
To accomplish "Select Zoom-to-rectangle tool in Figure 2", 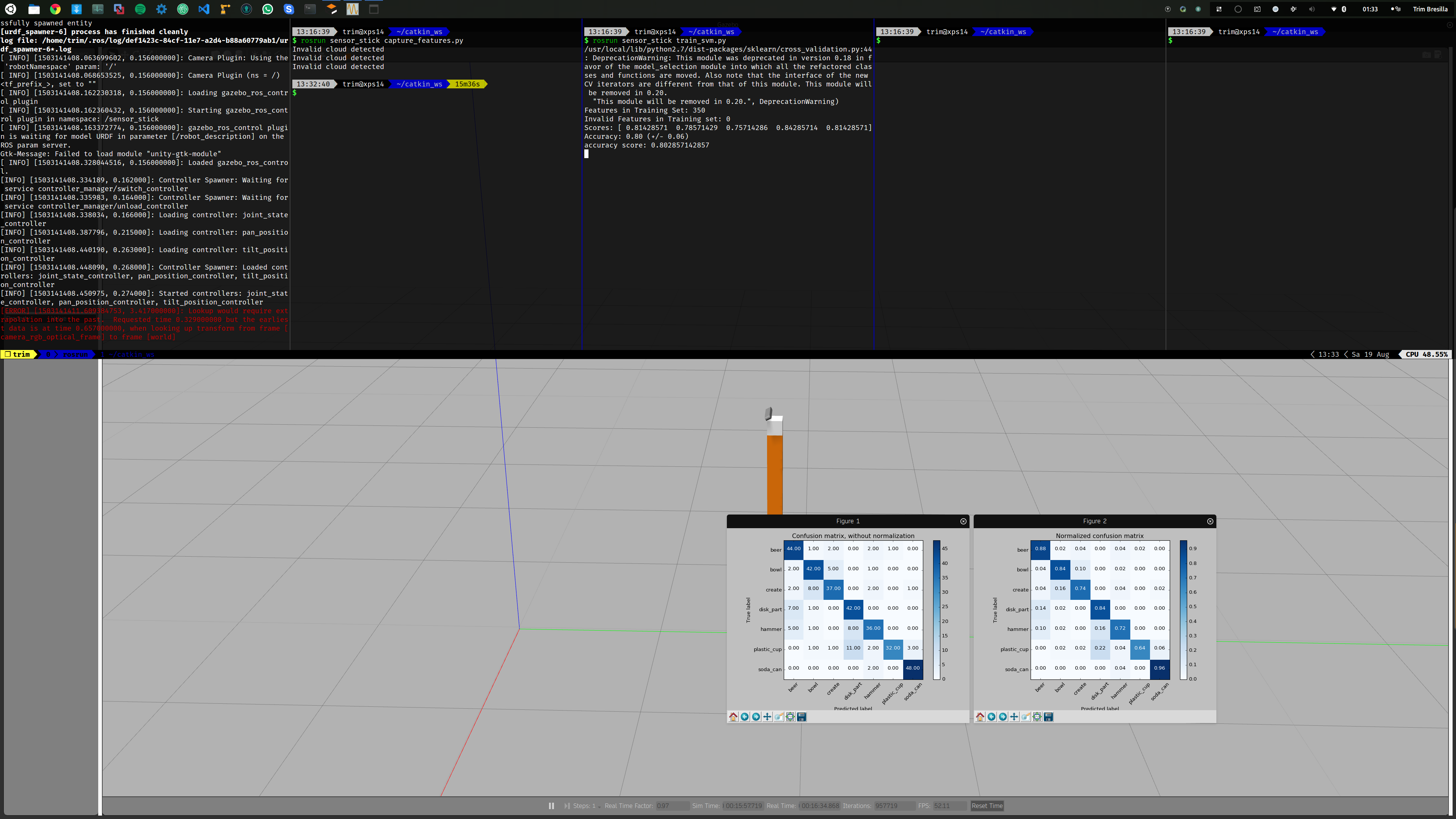I will (1026, 717).
